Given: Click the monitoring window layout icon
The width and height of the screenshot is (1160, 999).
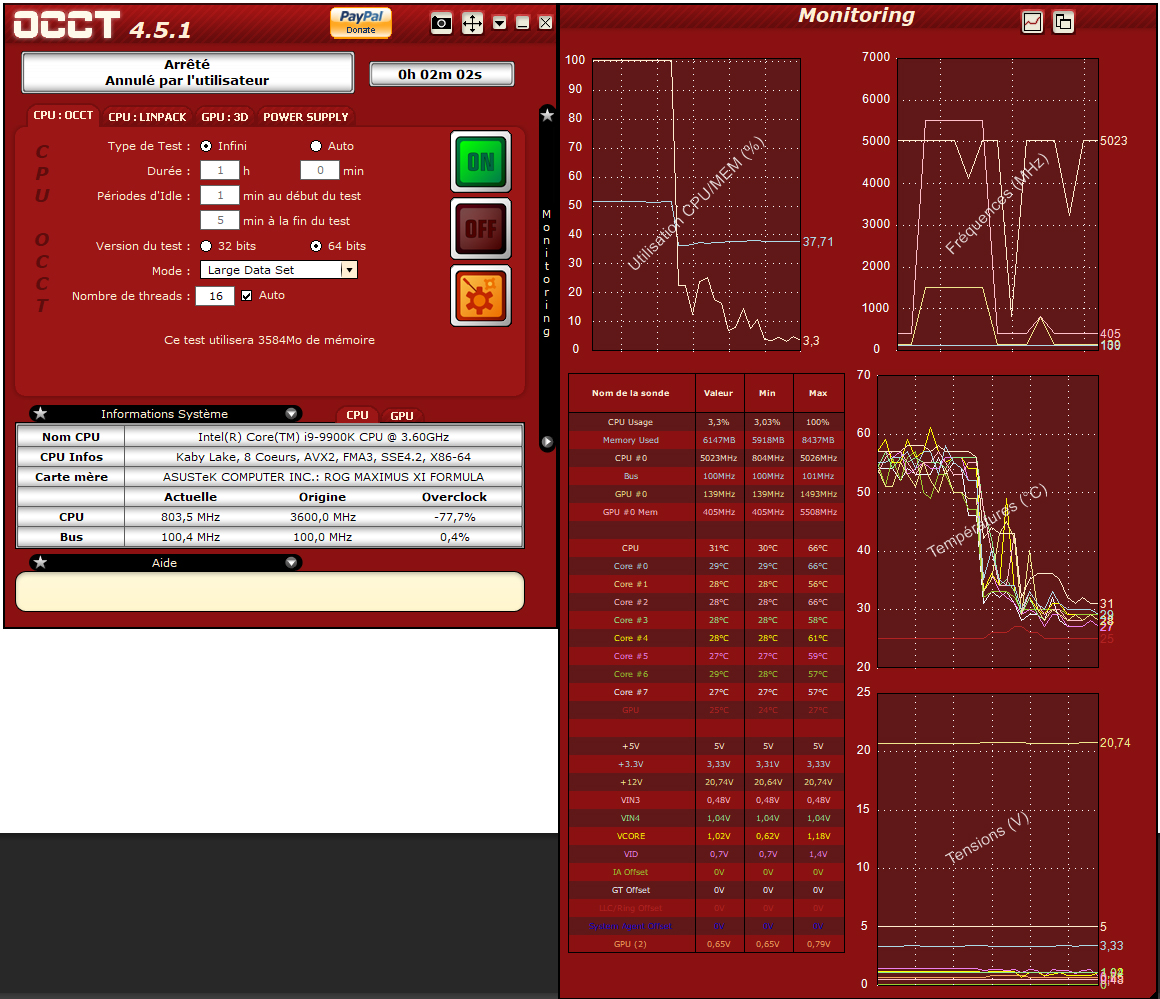Looking at the screenshot, I should (x=1063, y=22).
